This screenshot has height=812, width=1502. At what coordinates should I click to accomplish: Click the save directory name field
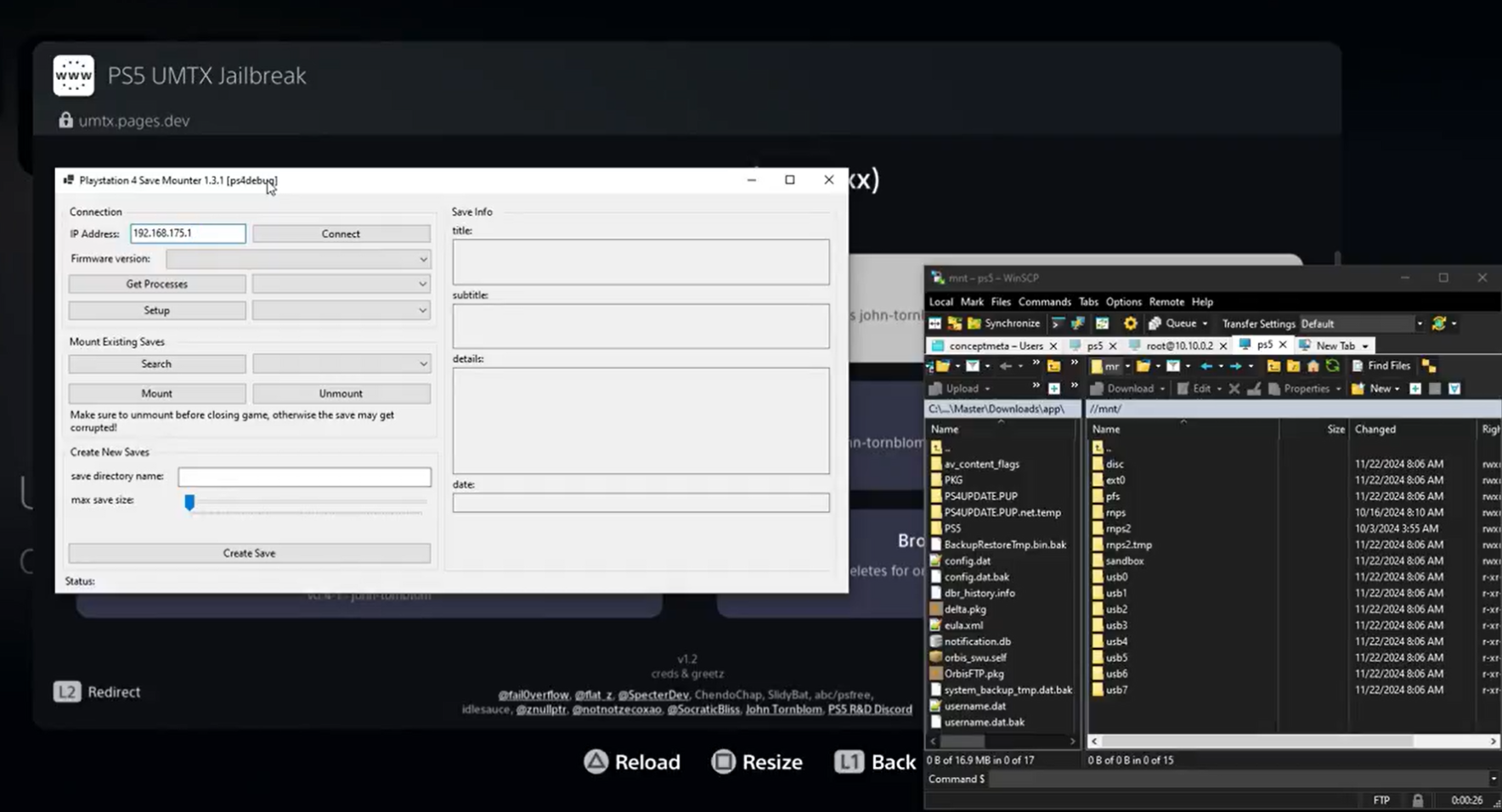coord(304,476)
